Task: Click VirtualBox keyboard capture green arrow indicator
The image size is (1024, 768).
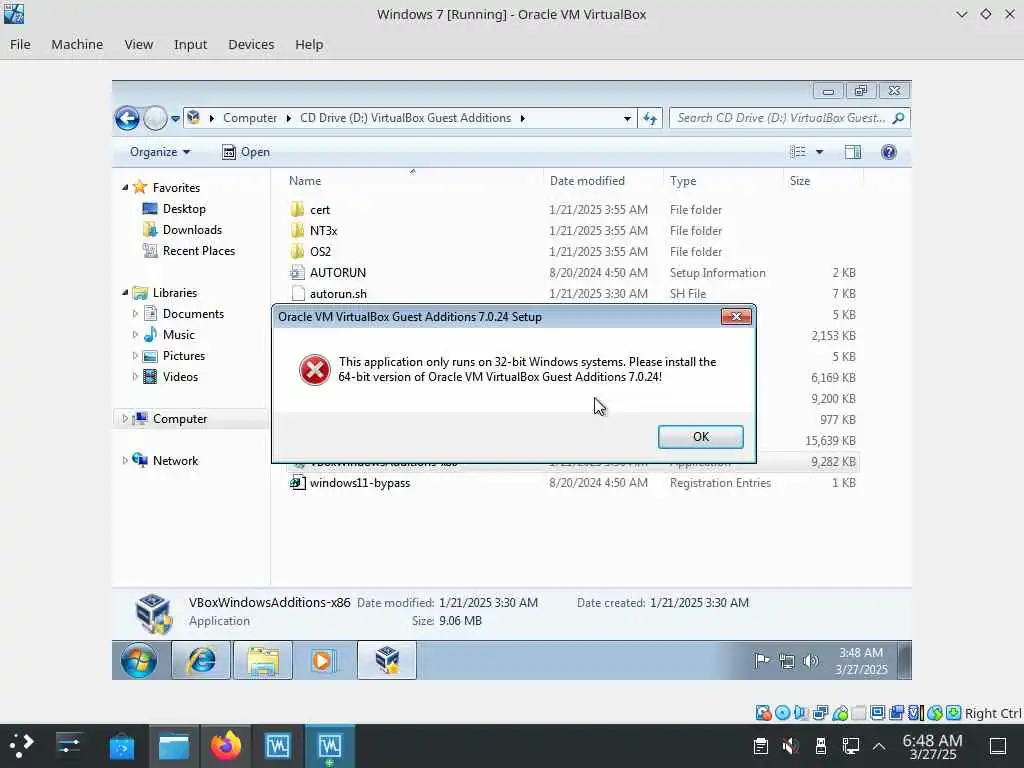Action: pyautogui.click(x=953, y=712)
